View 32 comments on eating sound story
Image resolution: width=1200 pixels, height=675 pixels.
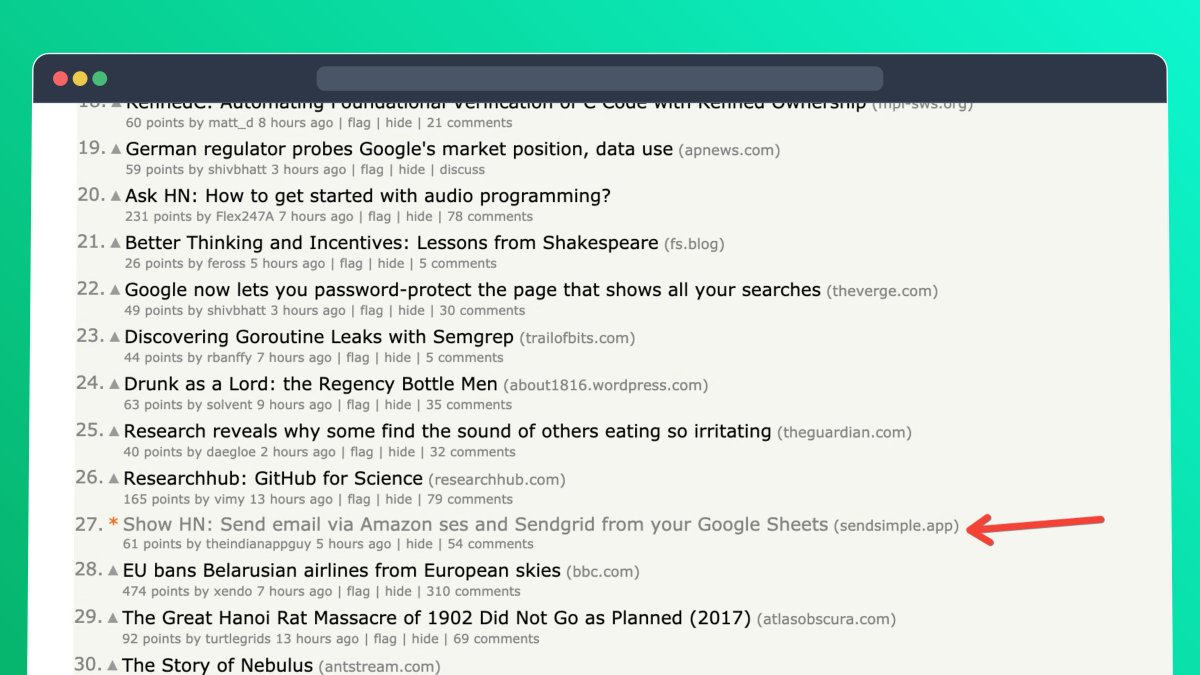(473, 452)
